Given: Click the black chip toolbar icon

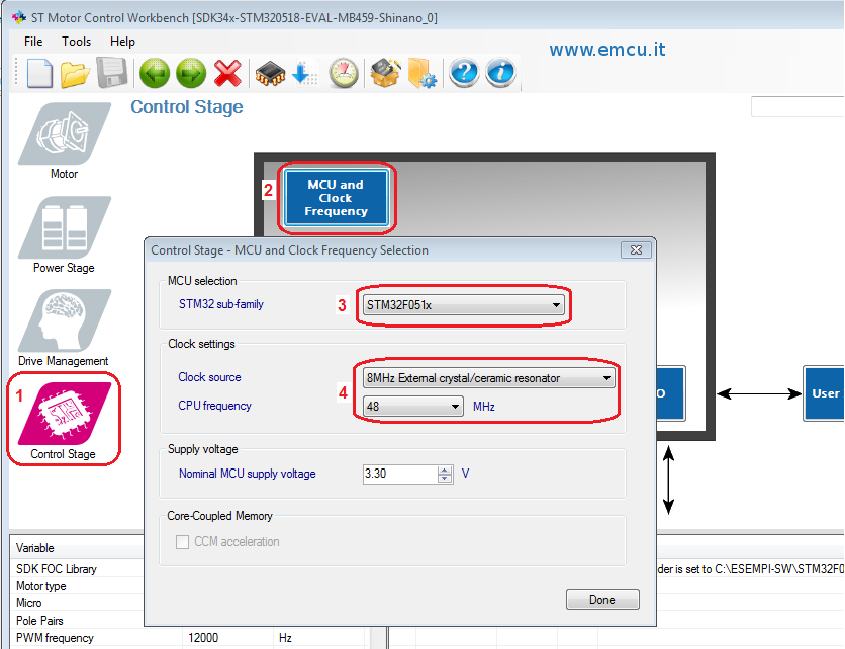Looking at the screenshot, I should (x=270, y=74).
